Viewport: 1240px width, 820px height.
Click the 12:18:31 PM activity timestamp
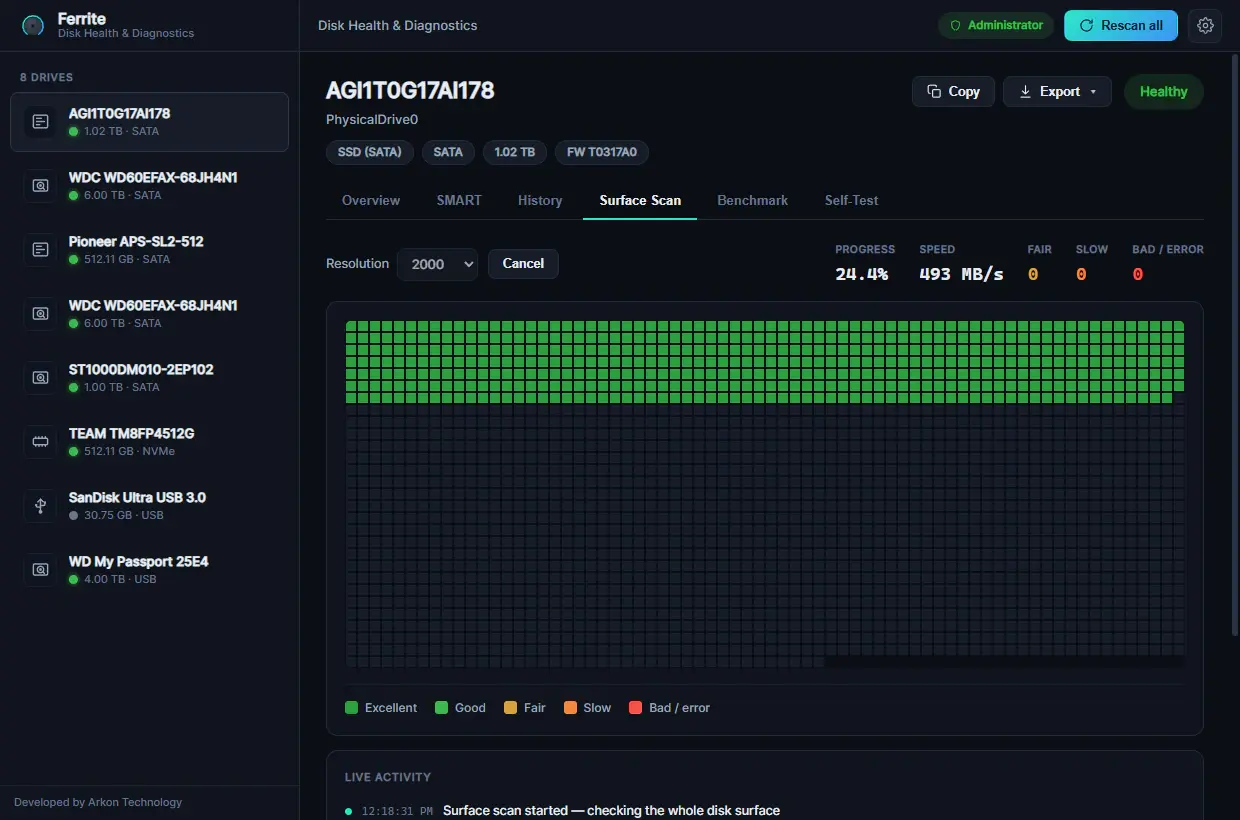pos(397,811)
